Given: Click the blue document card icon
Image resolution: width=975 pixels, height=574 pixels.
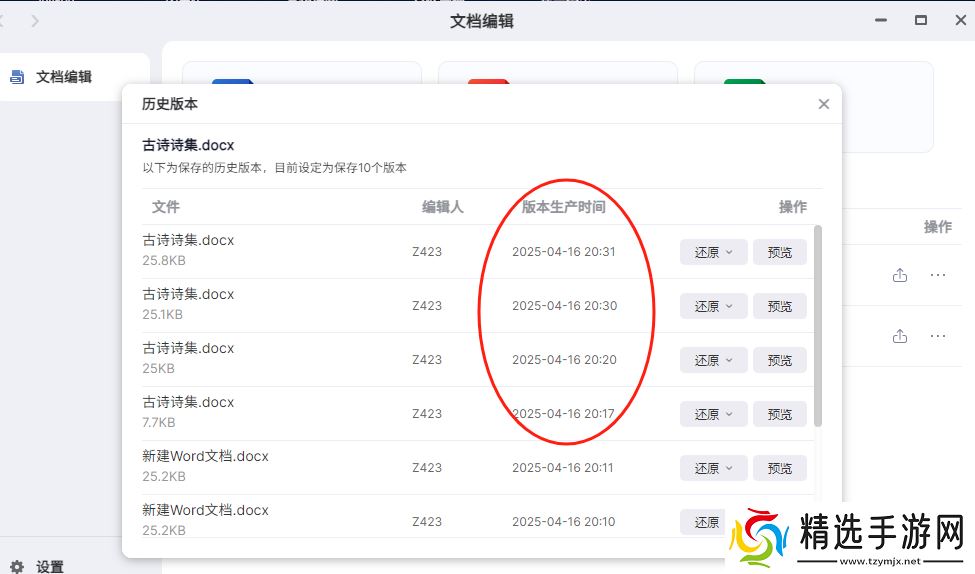Looking at the screenshot, I should pyautogui.click(x=233, y=85).
